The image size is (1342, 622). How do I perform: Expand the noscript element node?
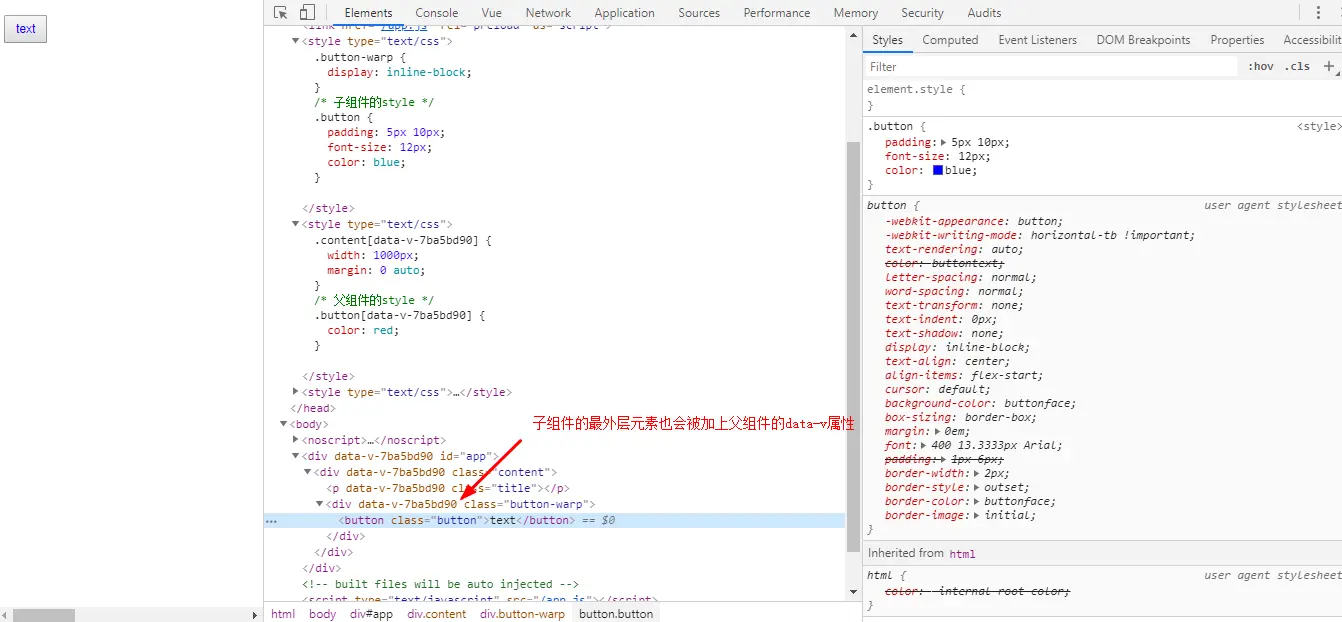[x=295, y=440]
